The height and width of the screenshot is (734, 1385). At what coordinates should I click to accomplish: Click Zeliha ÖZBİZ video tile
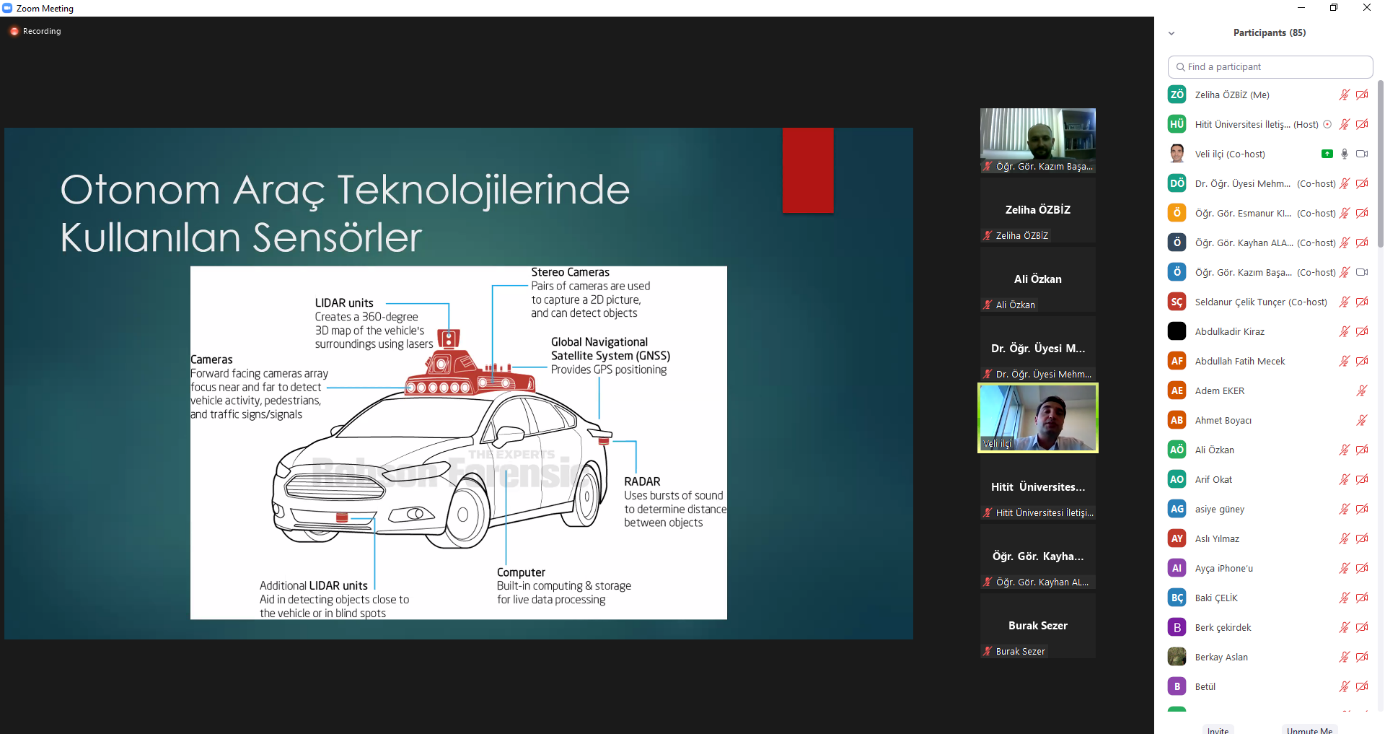click(1038, 210)
